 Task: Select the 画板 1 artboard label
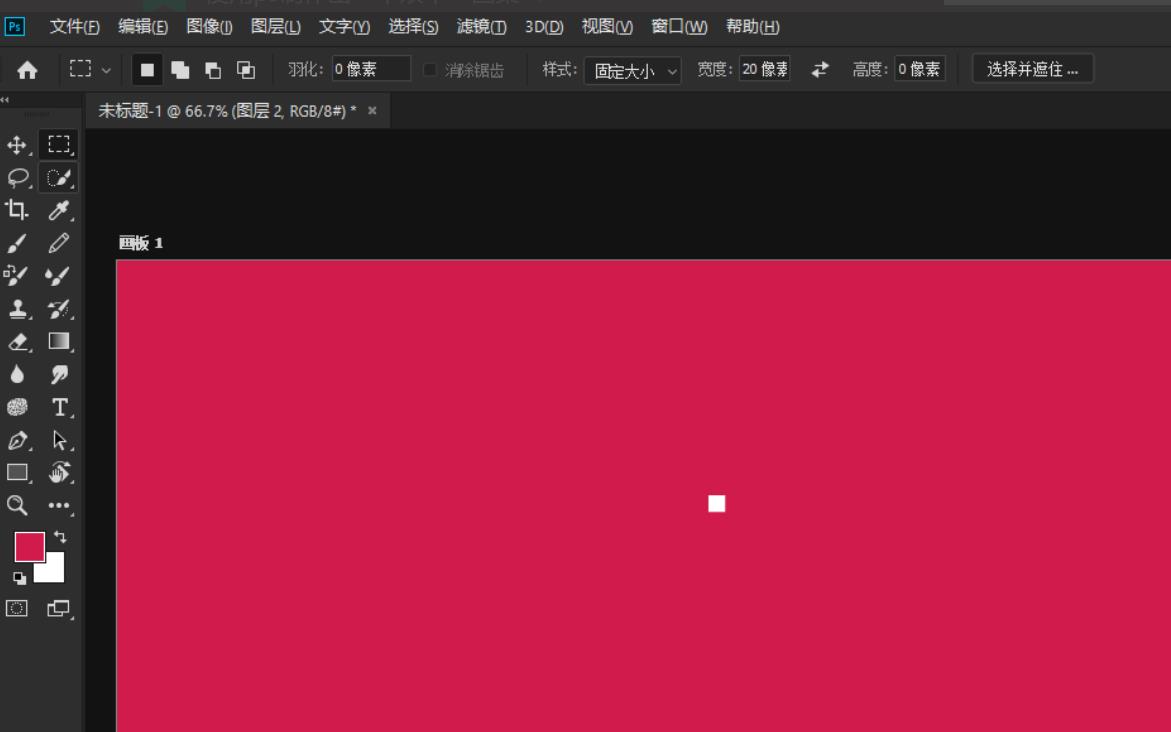(x=141, y=243)
